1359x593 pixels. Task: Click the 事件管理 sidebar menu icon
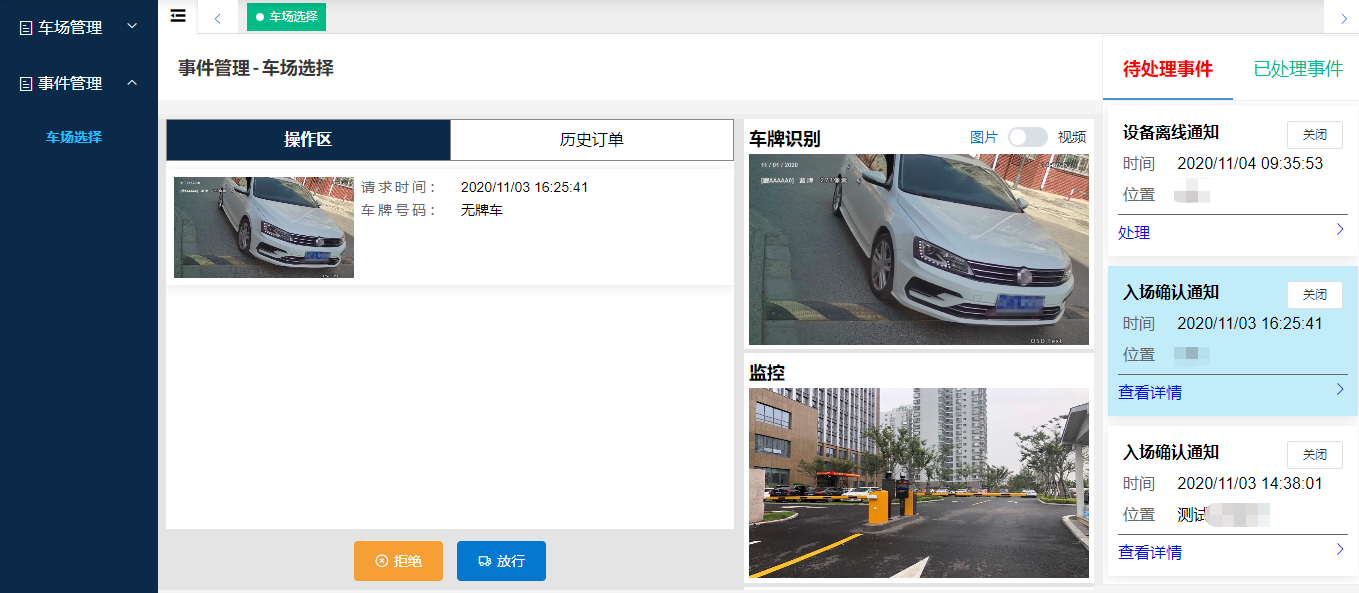pyautogui.click(x=26, y=84)
